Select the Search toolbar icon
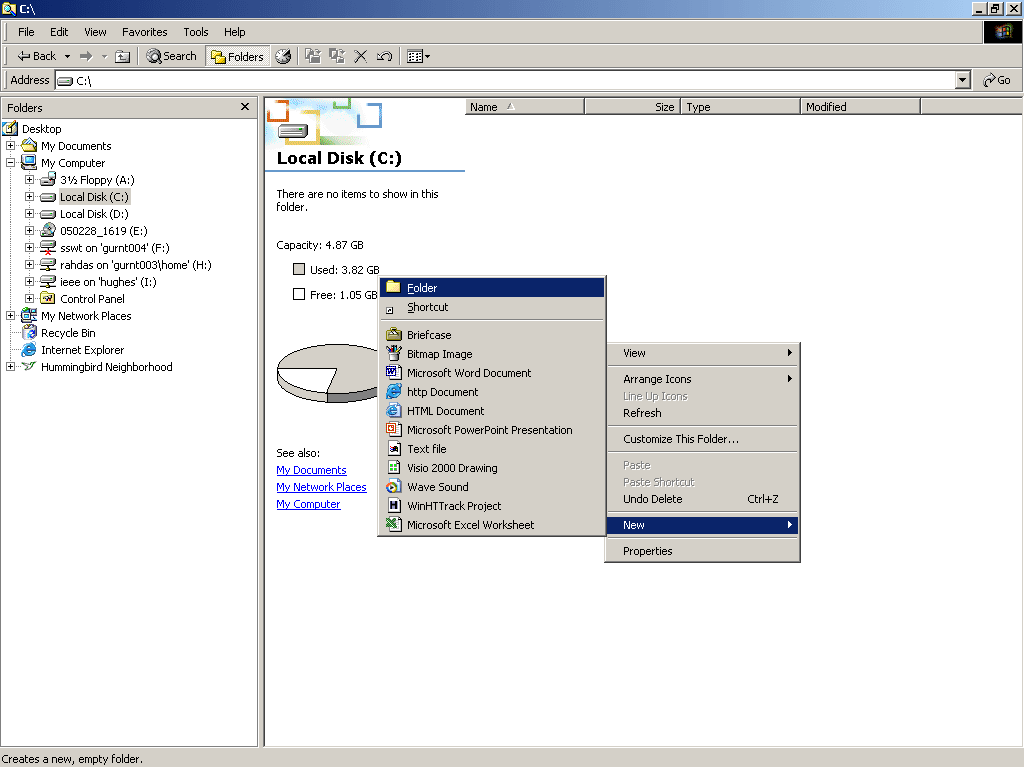 coord(170,56)
